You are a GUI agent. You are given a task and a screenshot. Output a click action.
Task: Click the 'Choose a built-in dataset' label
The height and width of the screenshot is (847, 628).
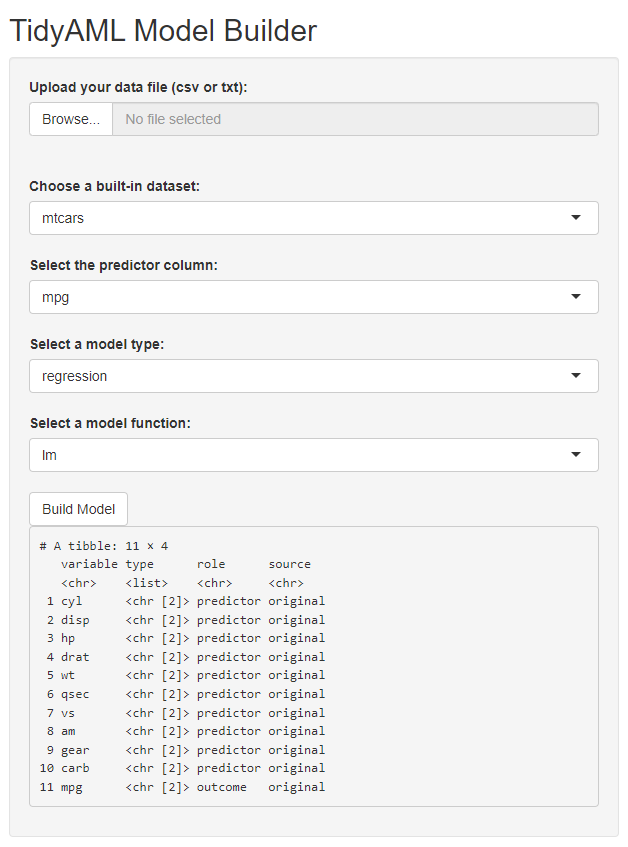click(114, 186)
